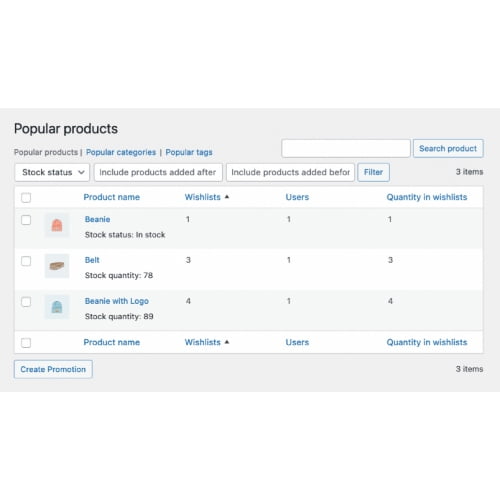Viewport: 500px width, 500px height.
Task: Click the Create Promotion button
Action: 53,369
